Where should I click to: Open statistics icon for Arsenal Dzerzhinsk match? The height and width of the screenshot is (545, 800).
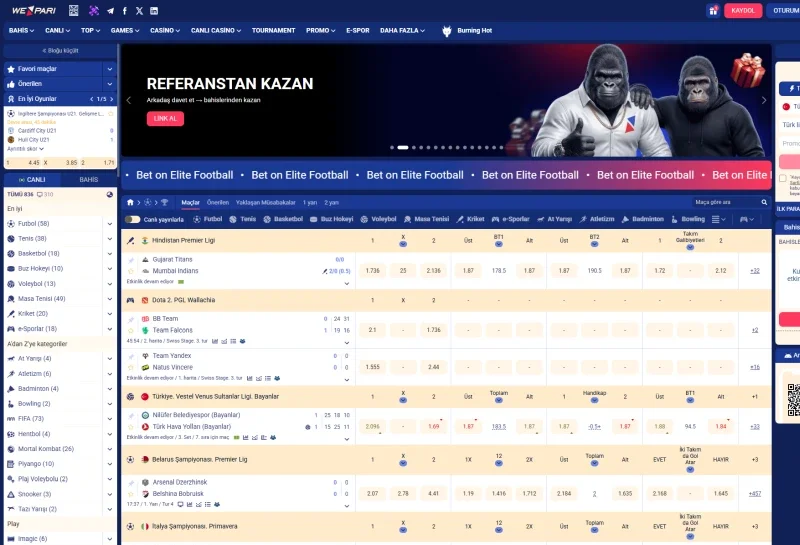[x=189, y=504]
